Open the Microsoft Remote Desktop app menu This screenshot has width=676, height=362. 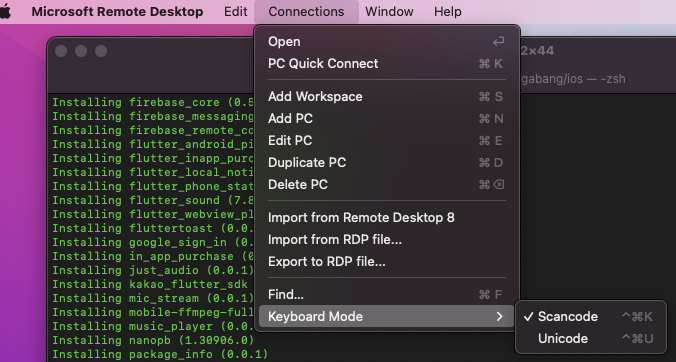pos(117,12)
